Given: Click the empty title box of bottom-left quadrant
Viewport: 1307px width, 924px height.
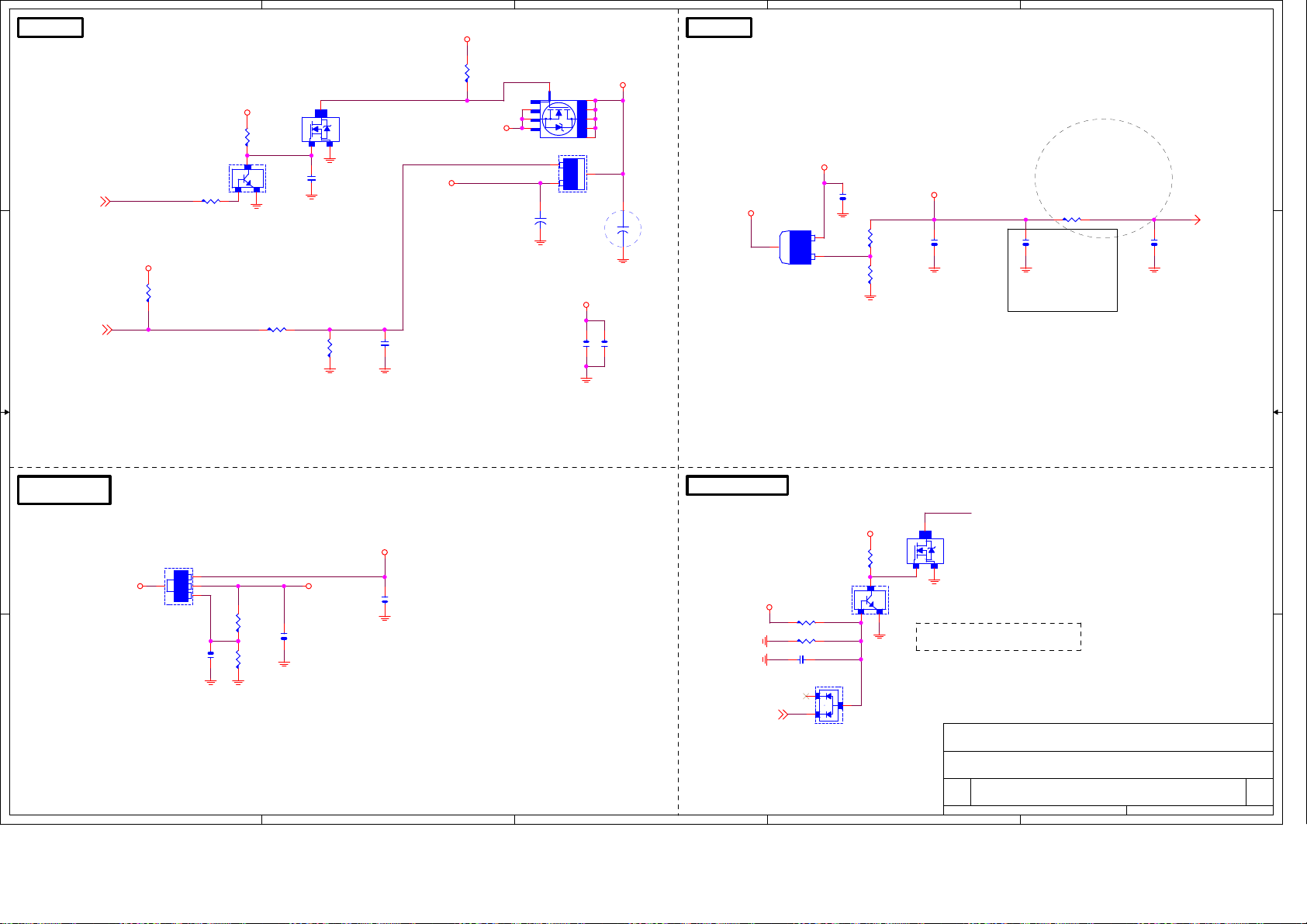Looking at the screenshot, I should pyautogui.click(x=64, y=490).
